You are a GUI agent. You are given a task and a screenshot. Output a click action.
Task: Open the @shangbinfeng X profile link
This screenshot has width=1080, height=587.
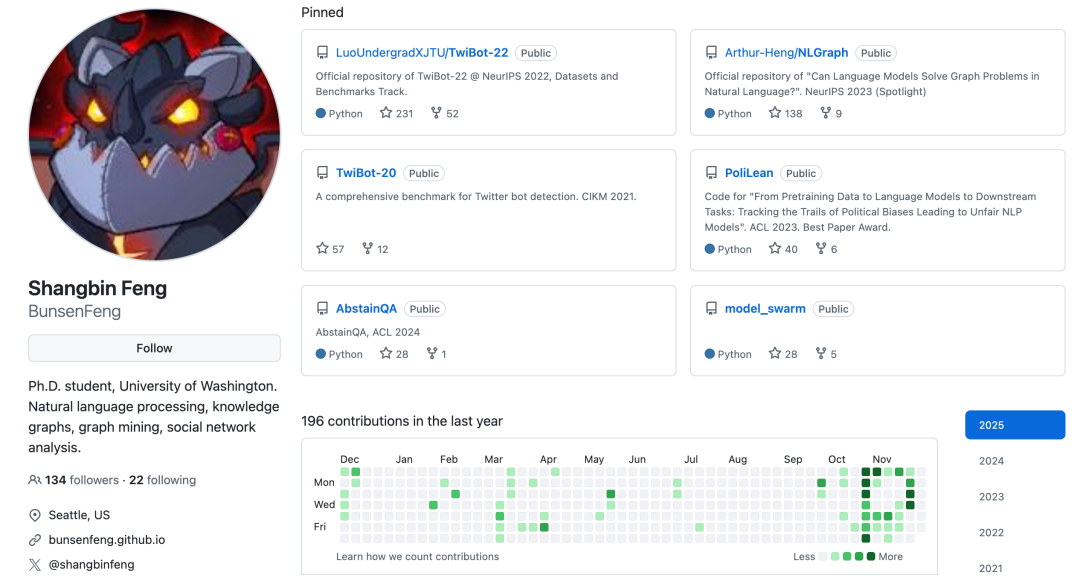pyautogui.click(x=91, y=565)
